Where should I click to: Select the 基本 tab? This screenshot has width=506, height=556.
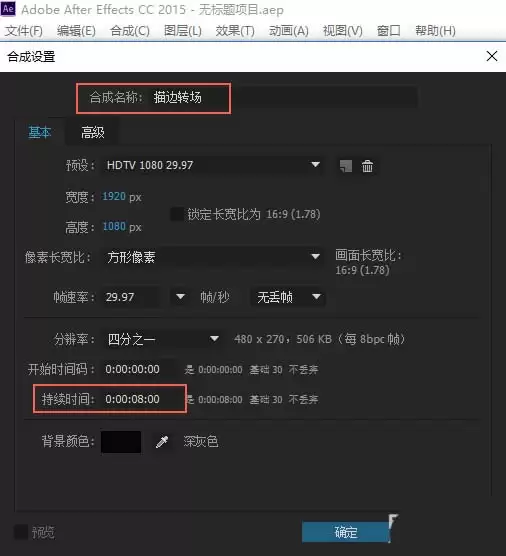tap(40, 133)
